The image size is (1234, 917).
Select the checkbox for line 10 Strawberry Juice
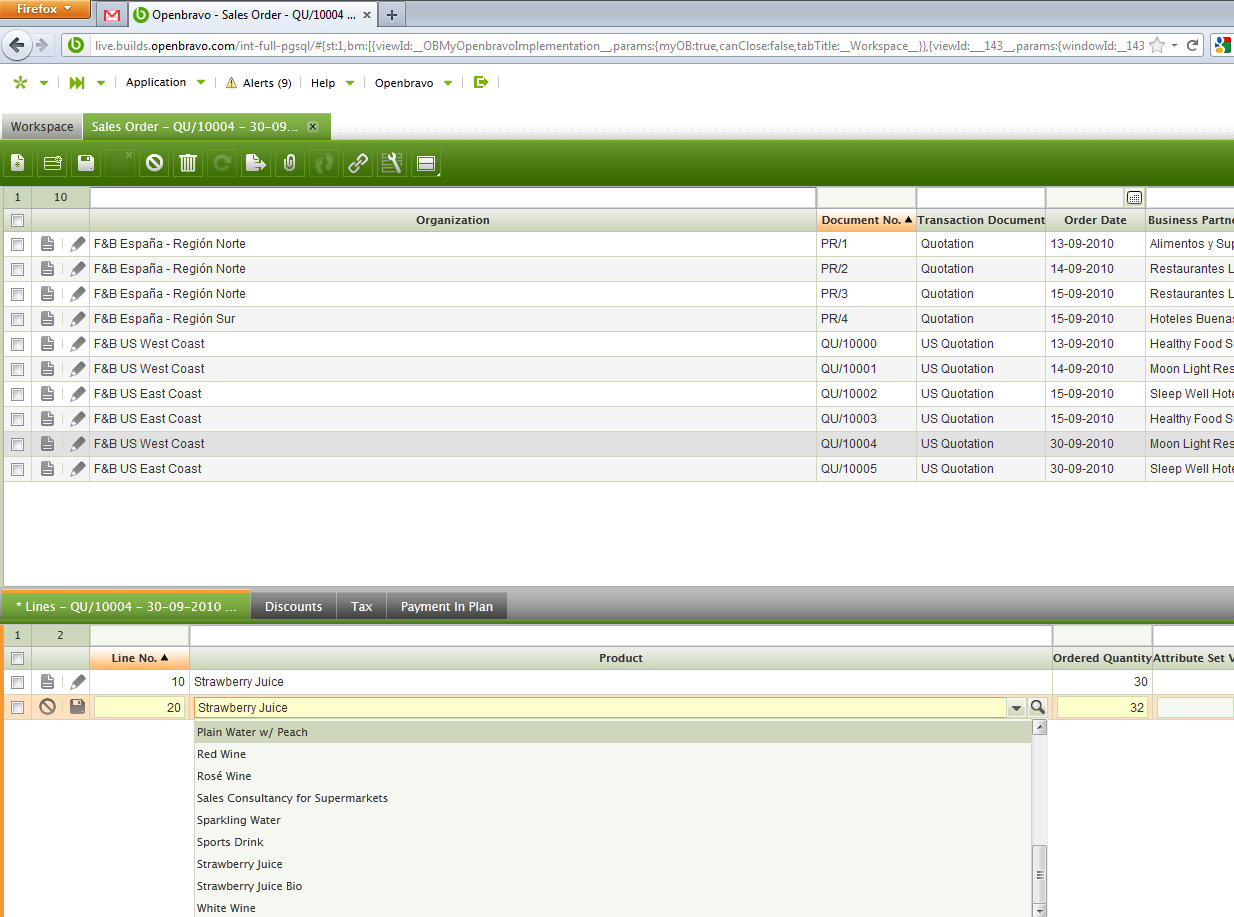tap(17, 682)
